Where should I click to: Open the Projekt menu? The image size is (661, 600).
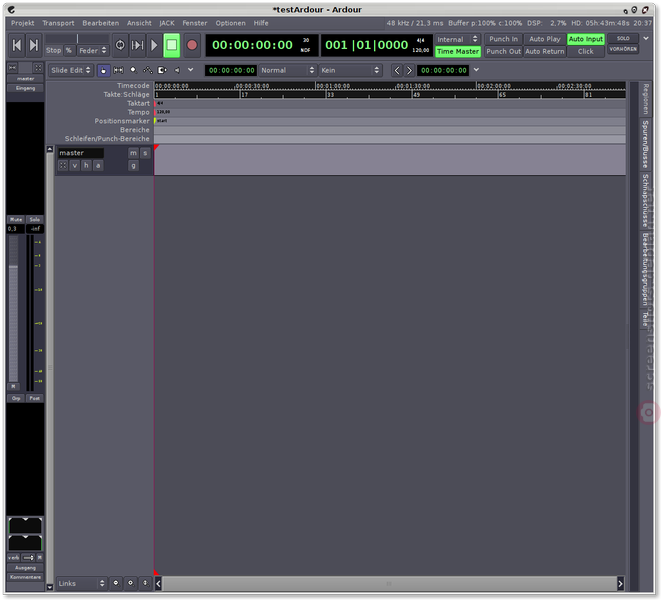click(23, 23)
